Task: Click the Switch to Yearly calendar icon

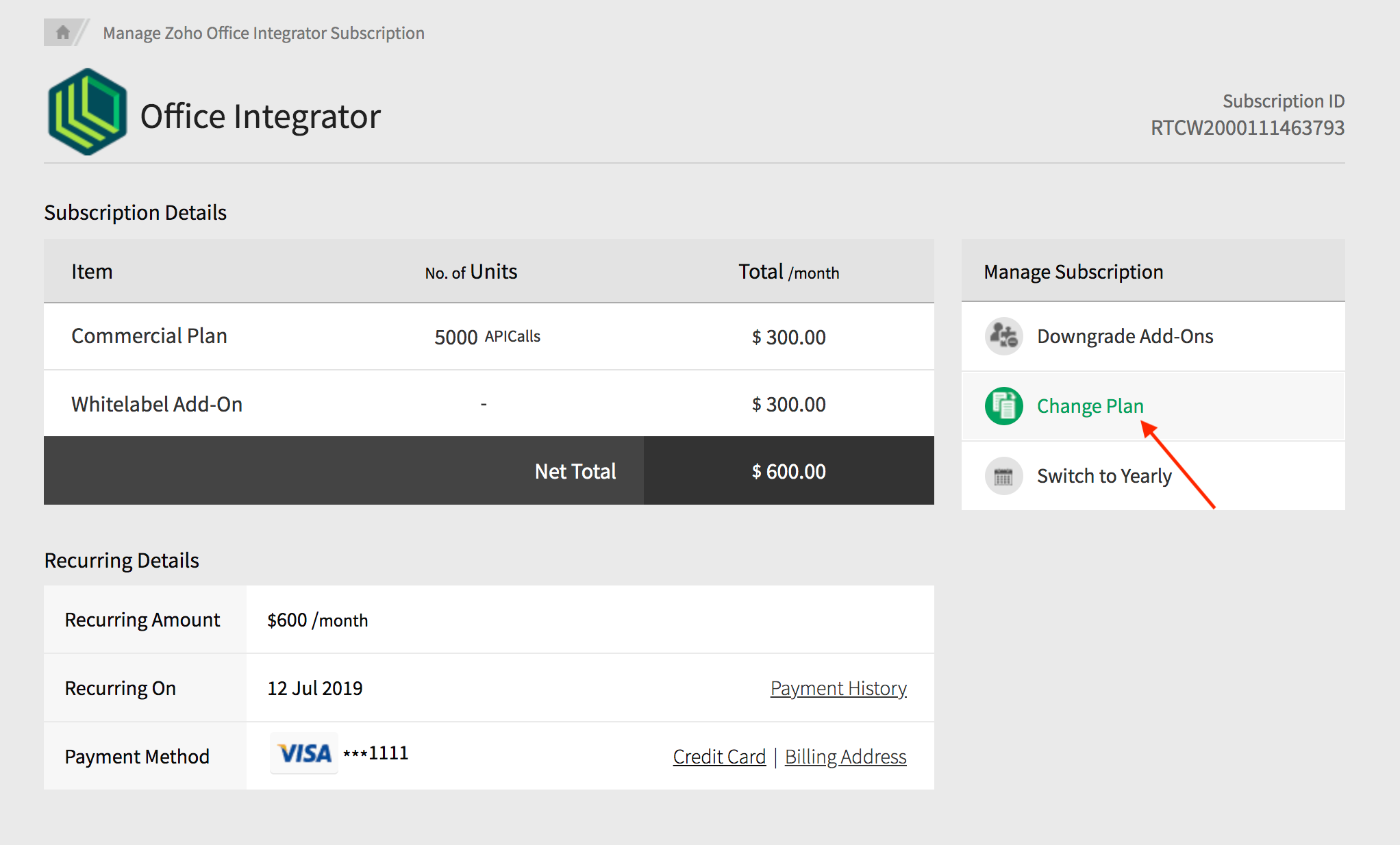Action: 1003,476
